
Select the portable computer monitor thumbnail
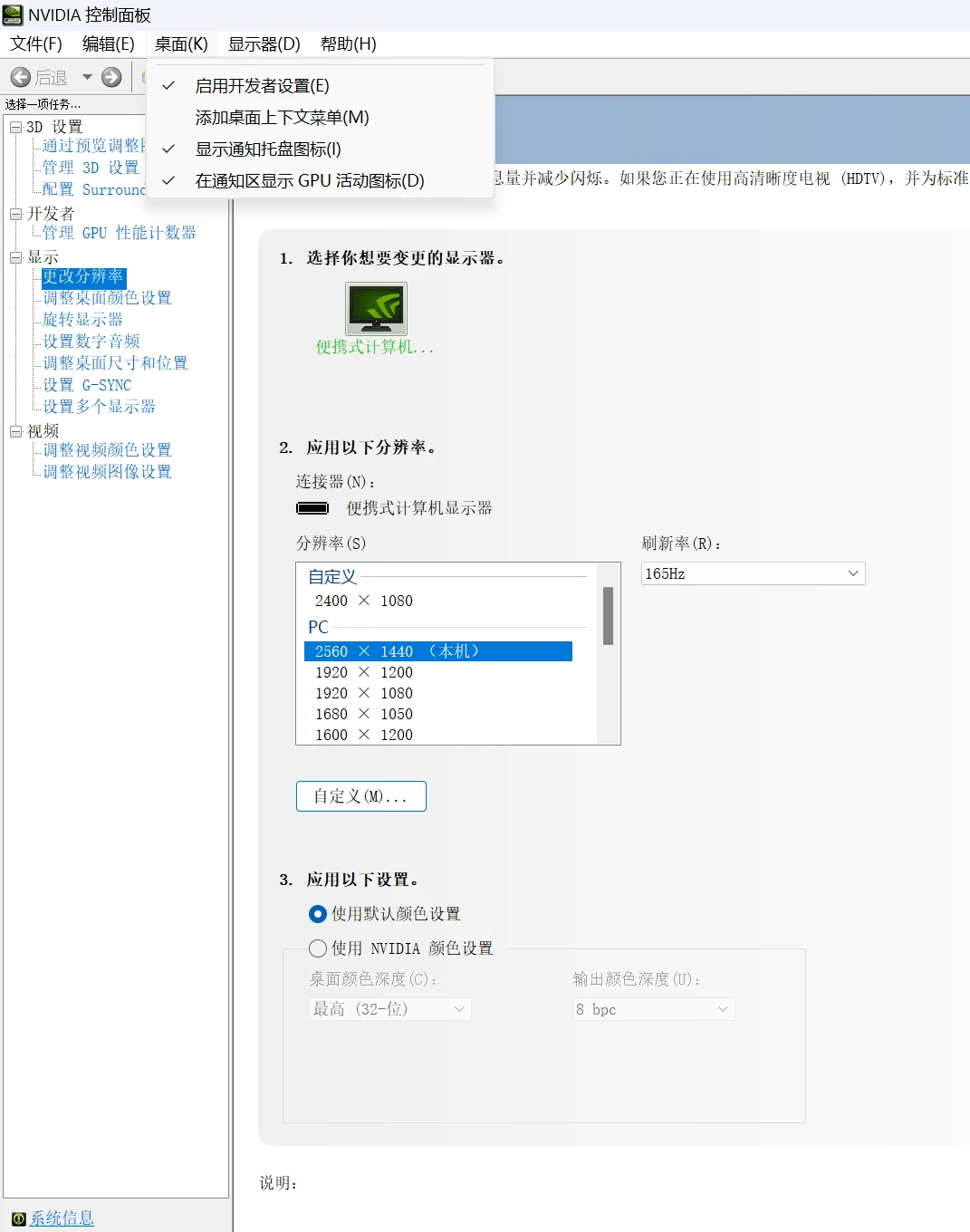(x=376, y=309)
